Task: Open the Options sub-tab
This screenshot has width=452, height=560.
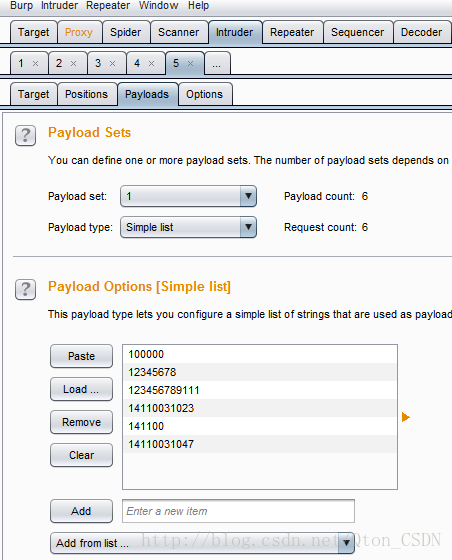Action: click(x=205, y=94)
